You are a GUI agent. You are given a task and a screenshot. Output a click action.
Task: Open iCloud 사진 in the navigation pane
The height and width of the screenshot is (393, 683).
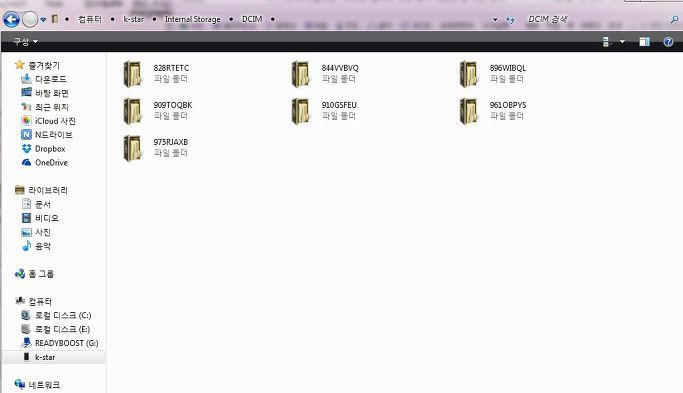pos(55,121)
